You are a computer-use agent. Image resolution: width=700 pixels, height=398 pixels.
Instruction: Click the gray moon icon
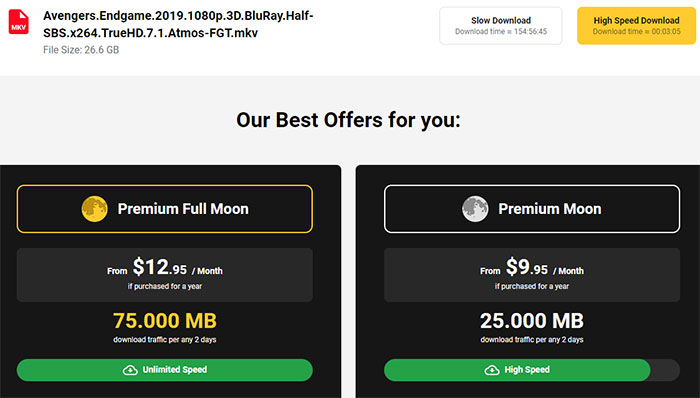[475, 209]
